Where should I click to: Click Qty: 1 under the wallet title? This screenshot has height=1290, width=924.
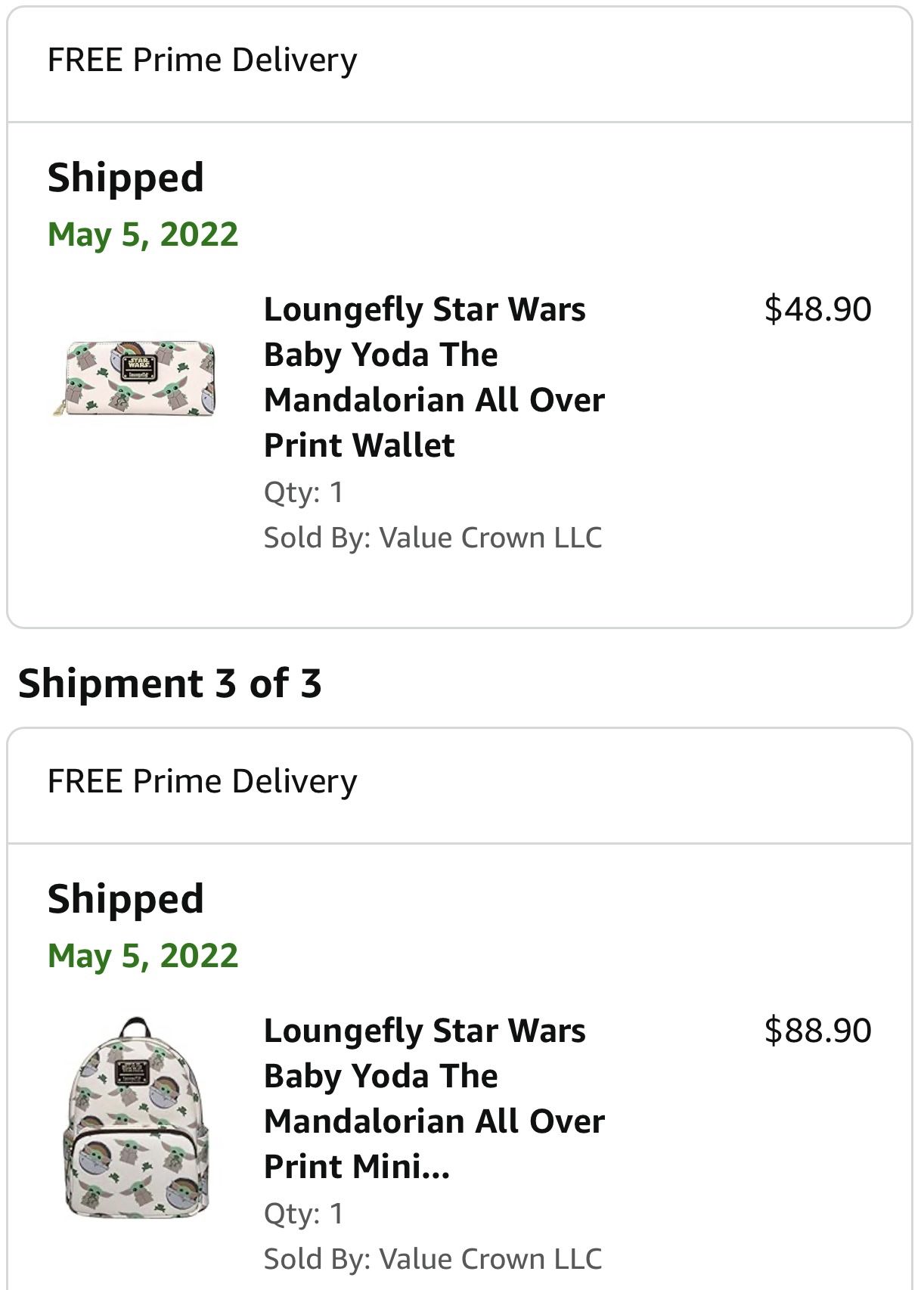(303, 492)
